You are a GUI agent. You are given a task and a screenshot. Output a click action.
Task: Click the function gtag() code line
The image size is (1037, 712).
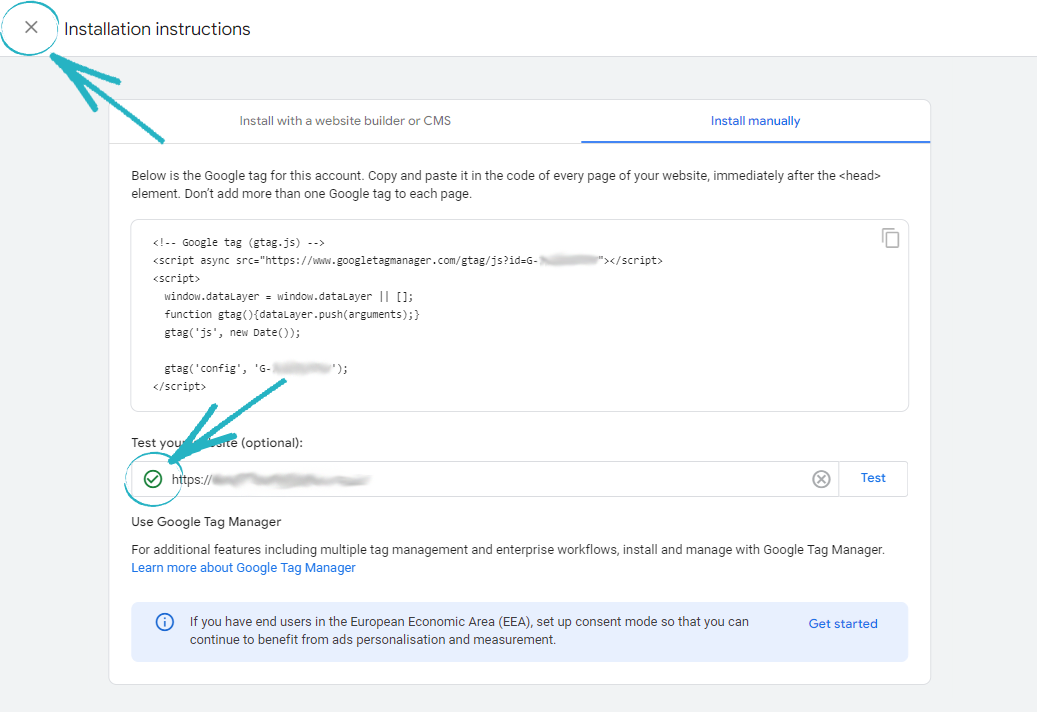tap(292, 315)
